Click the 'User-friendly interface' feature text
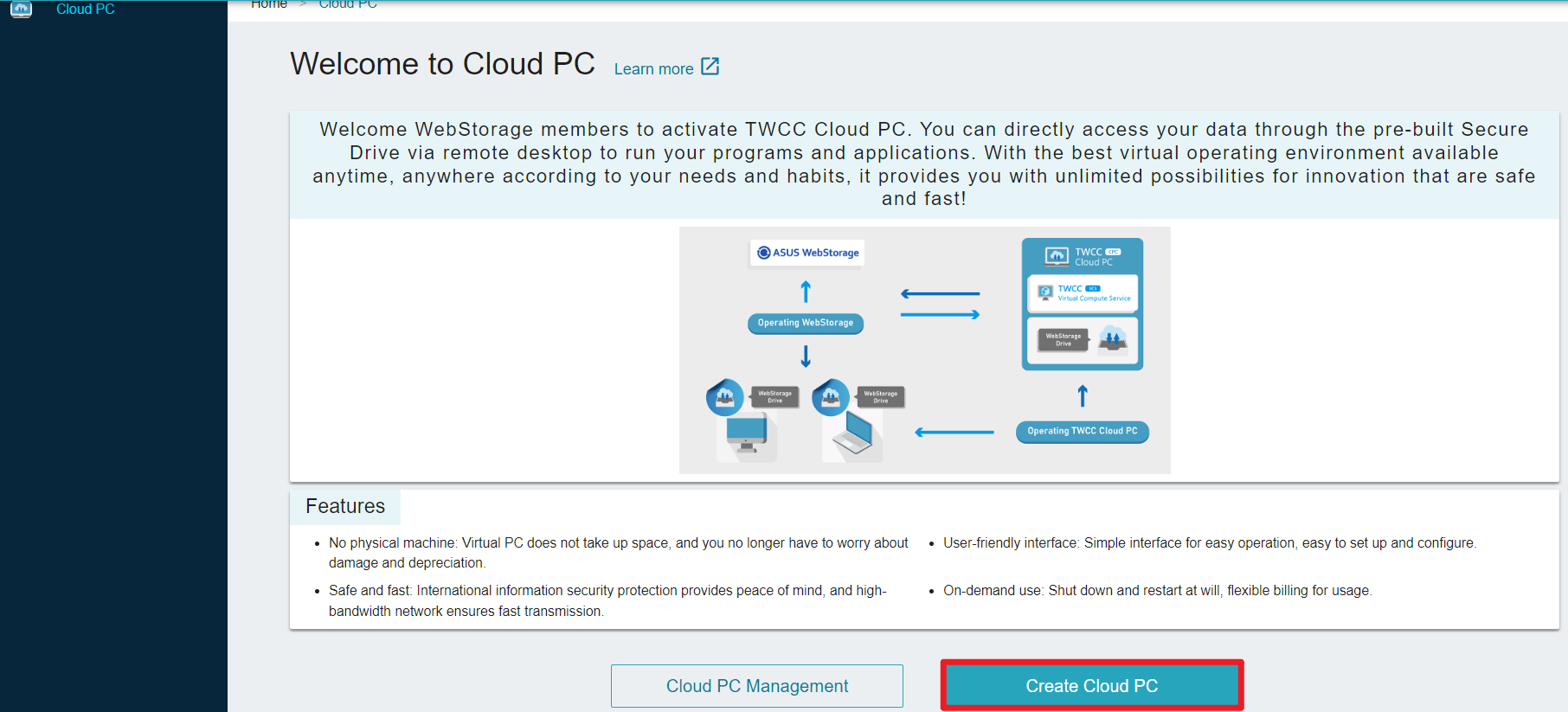 (x=1210, y=543)
